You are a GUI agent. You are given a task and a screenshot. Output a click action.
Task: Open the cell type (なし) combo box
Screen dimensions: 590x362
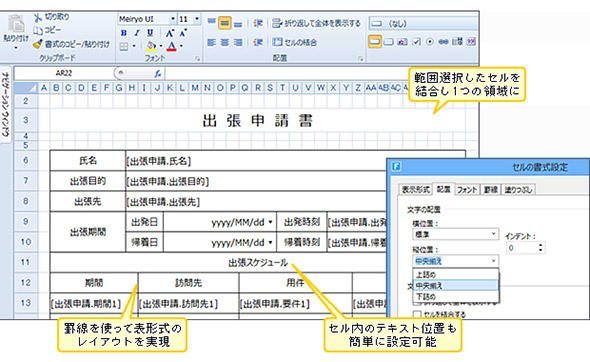point(423,23)
